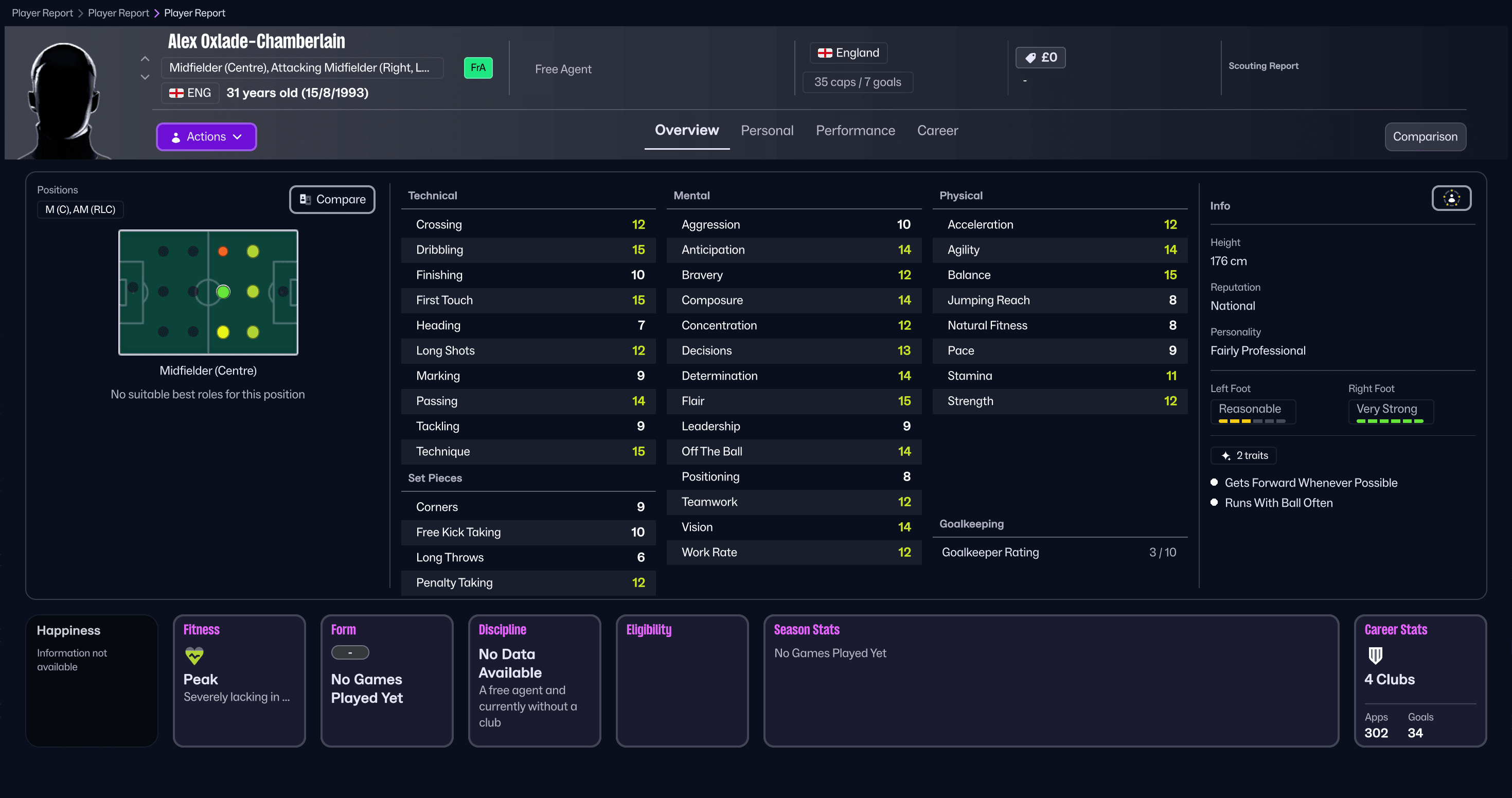Click the Comparison button
The image size is (1512, 798).
coord(1425,136)
